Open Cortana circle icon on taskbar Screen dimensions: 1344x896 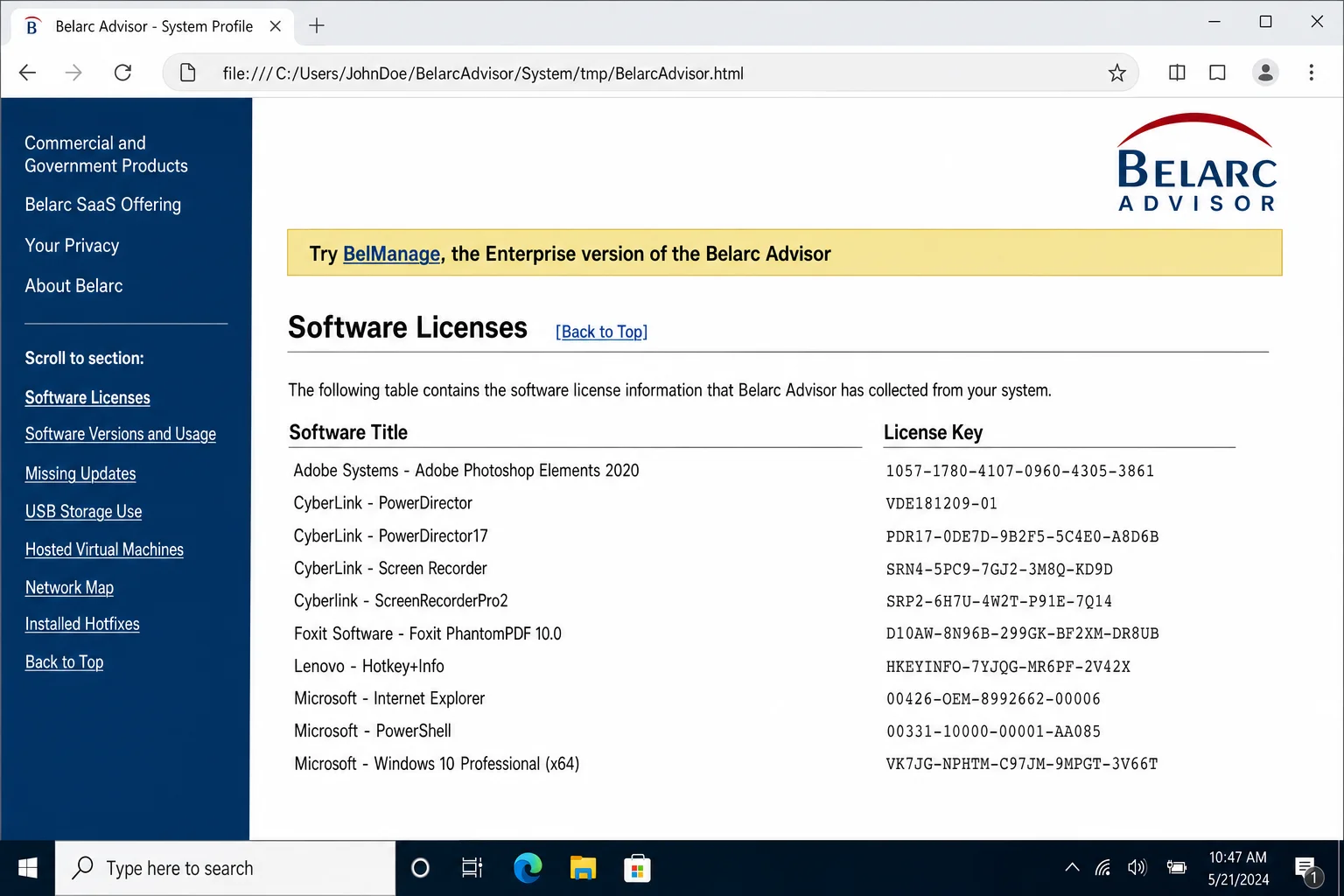click(420, 868)
